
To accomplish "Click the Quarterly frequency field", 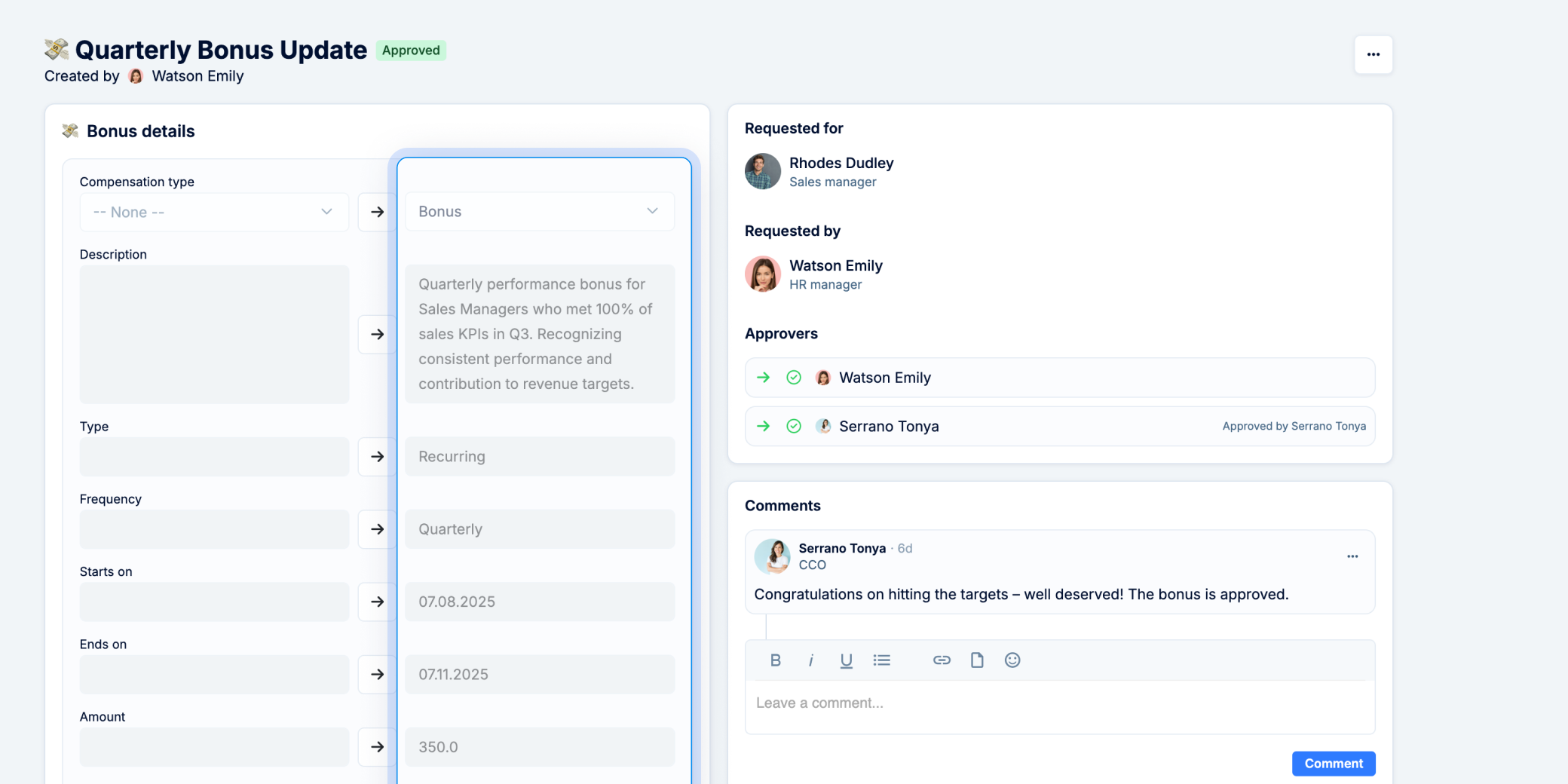I will pos(540,529).
